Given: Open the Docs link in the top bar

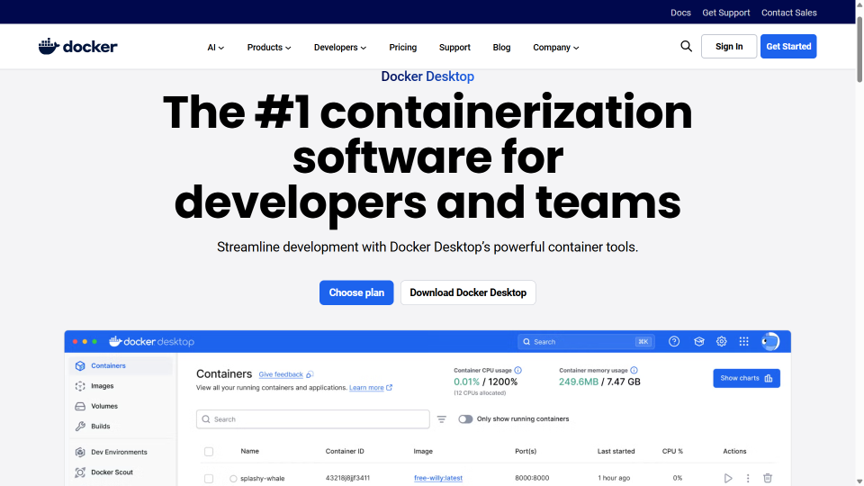Looking at the screenshot, I should (x=681, y=13).
